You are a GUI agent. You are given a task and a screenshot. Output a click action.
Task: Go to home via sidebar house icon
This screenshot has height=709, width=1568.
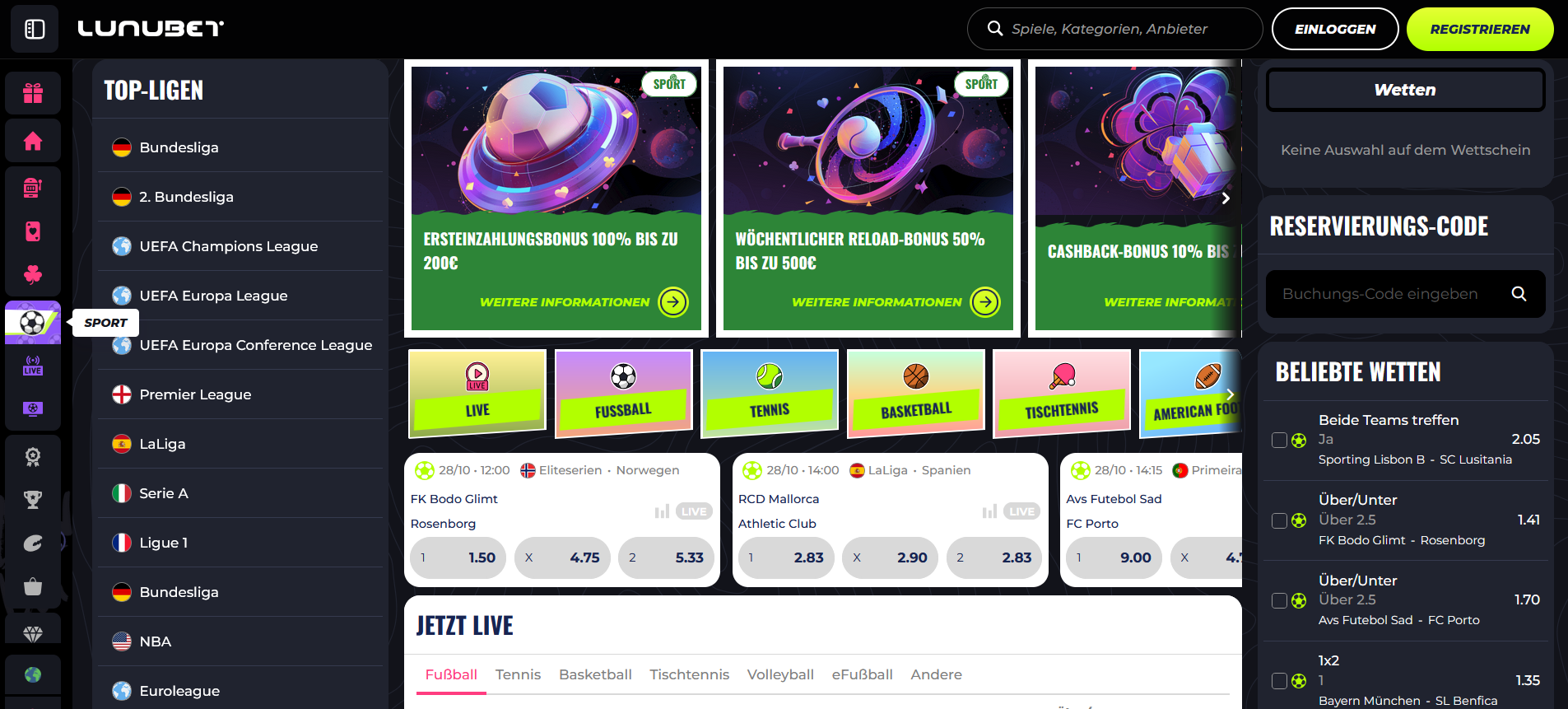pos(33,141)
